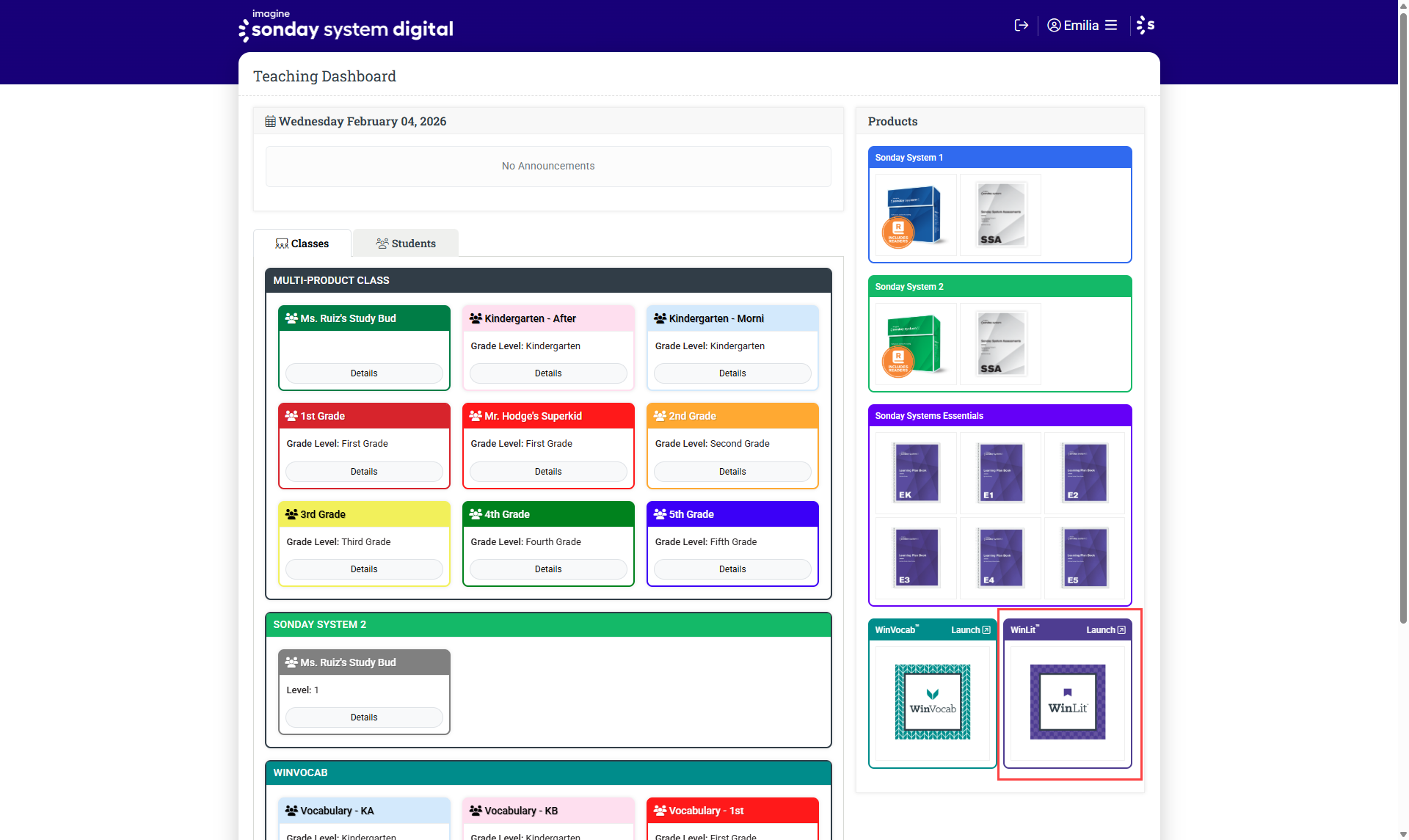1409x840 pixels.
Task: Open Details for 5th Grade class
Action: click(x=732, y=569)
